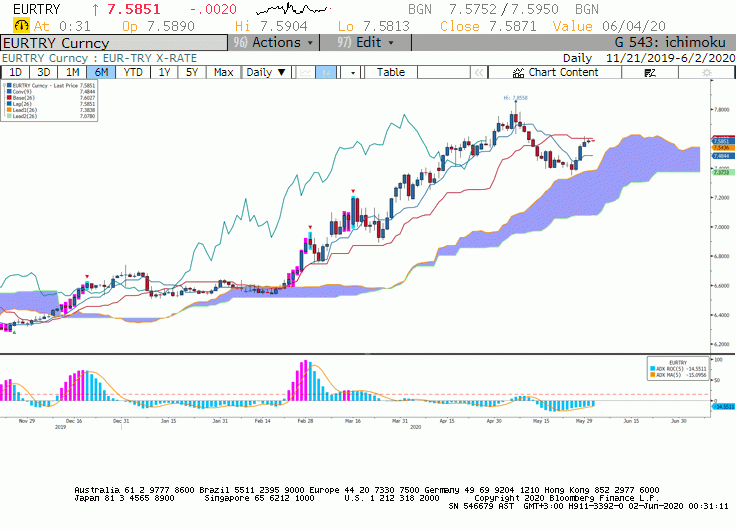The width and height of the screenshot is (736, 529).
Task: Open chart settings gear icon
Action: tap(706, 72)
